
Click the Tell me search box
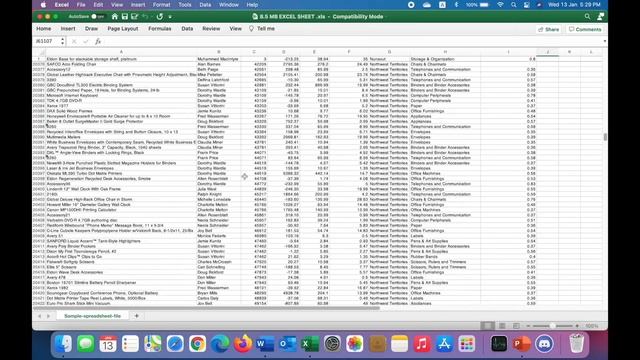pyautogui.click(x=262, y=29)
